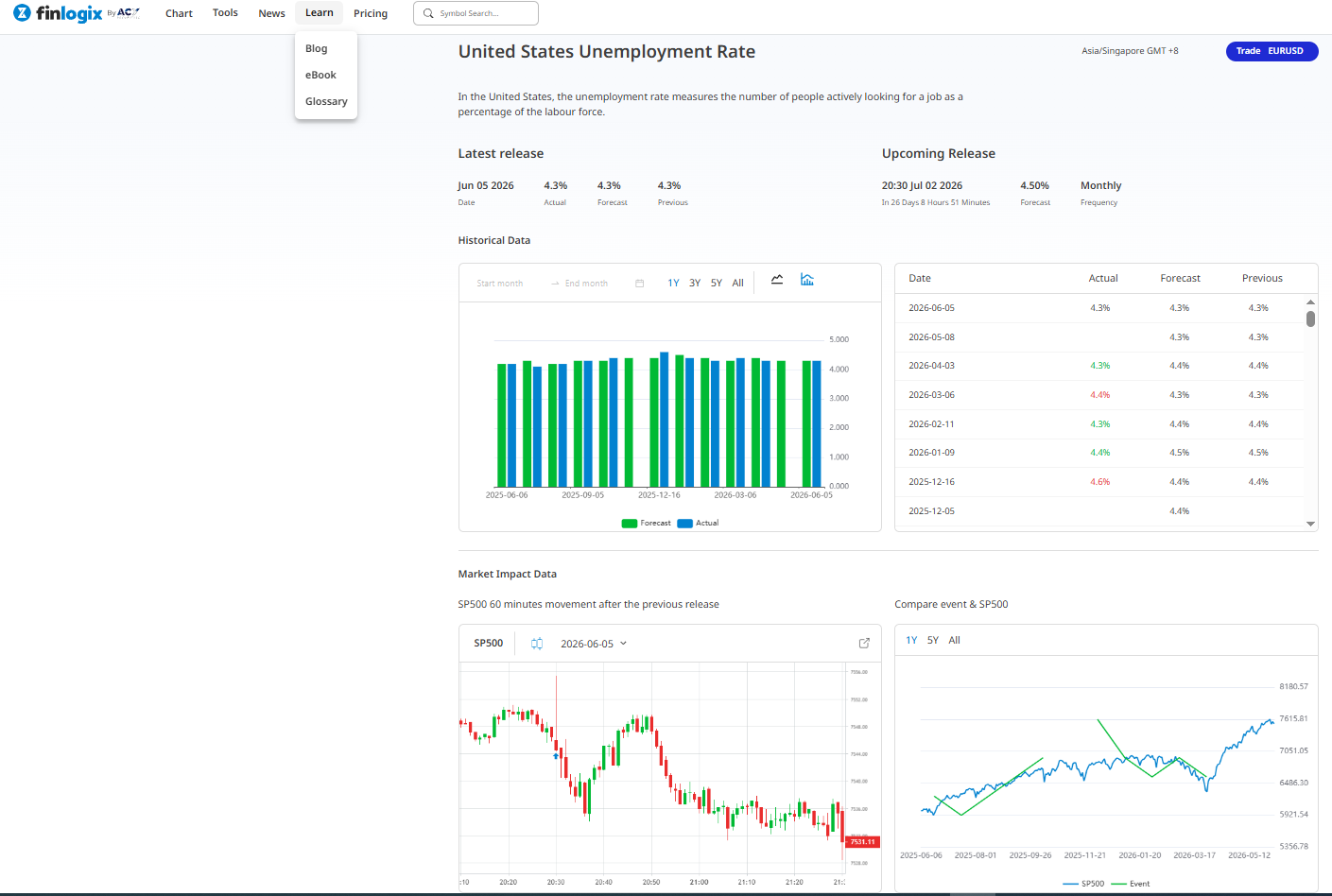This screenshot has width=1332, height=896.
Task: Select Glossary from the Learn menu
Action: 326,102
